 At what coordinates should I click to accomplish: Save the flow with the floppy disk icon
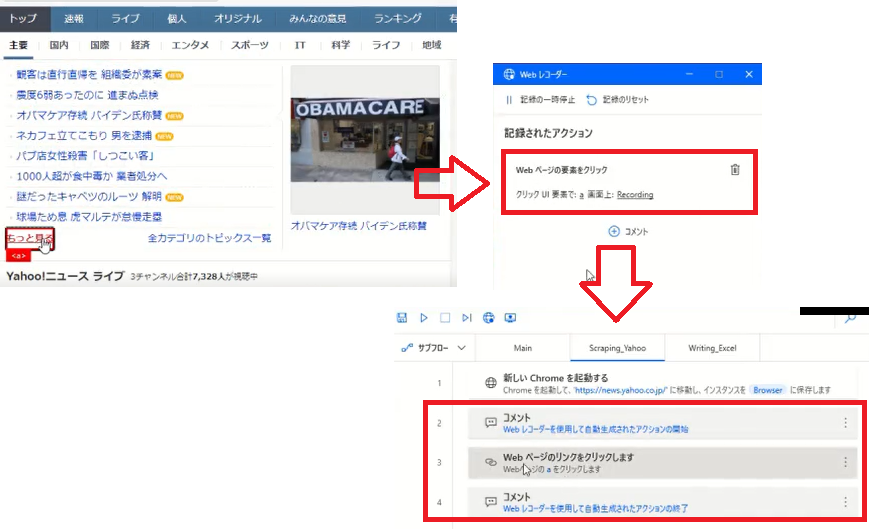[402, 318]
